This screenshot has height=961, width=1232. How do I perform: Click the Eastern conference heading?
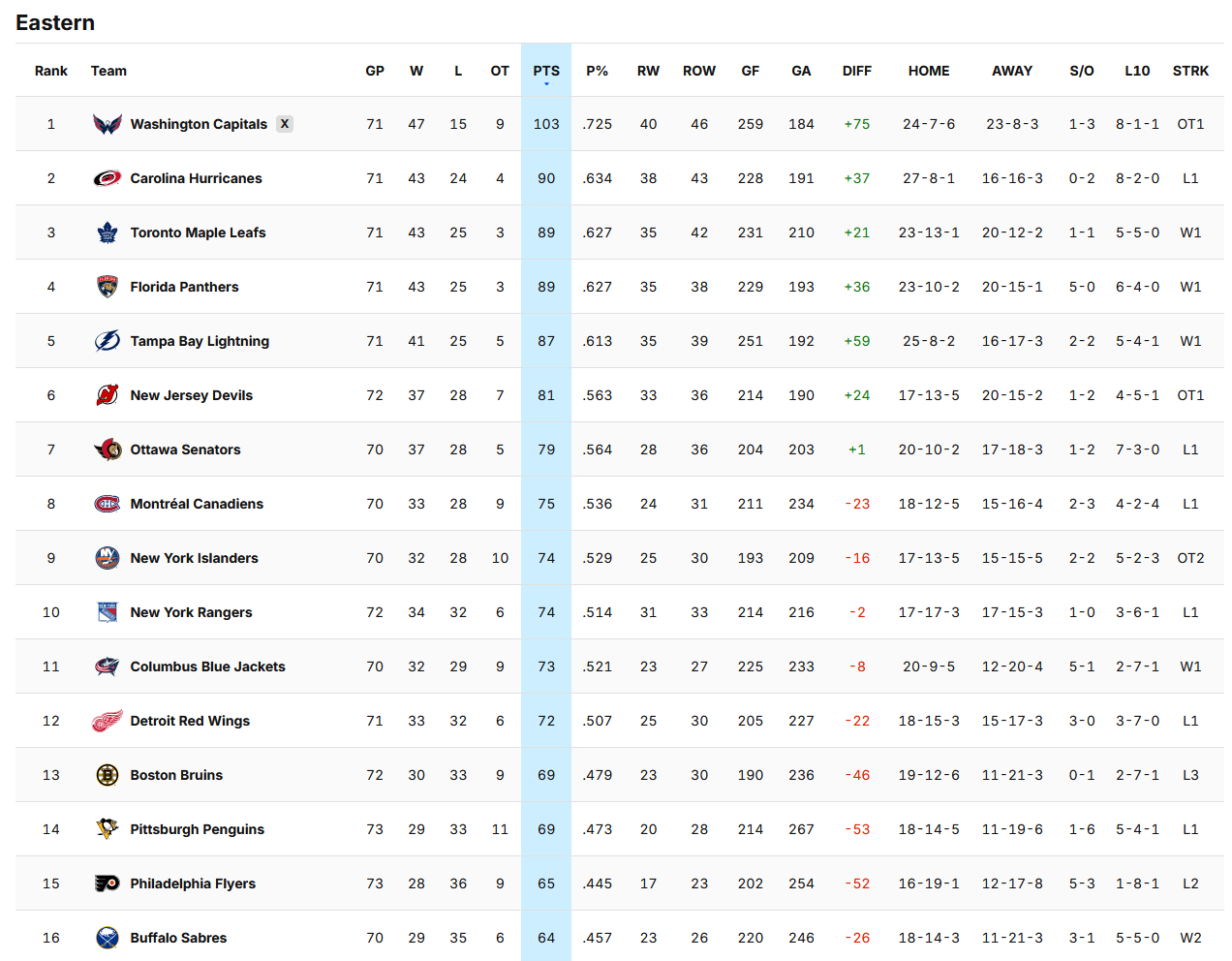55,22
